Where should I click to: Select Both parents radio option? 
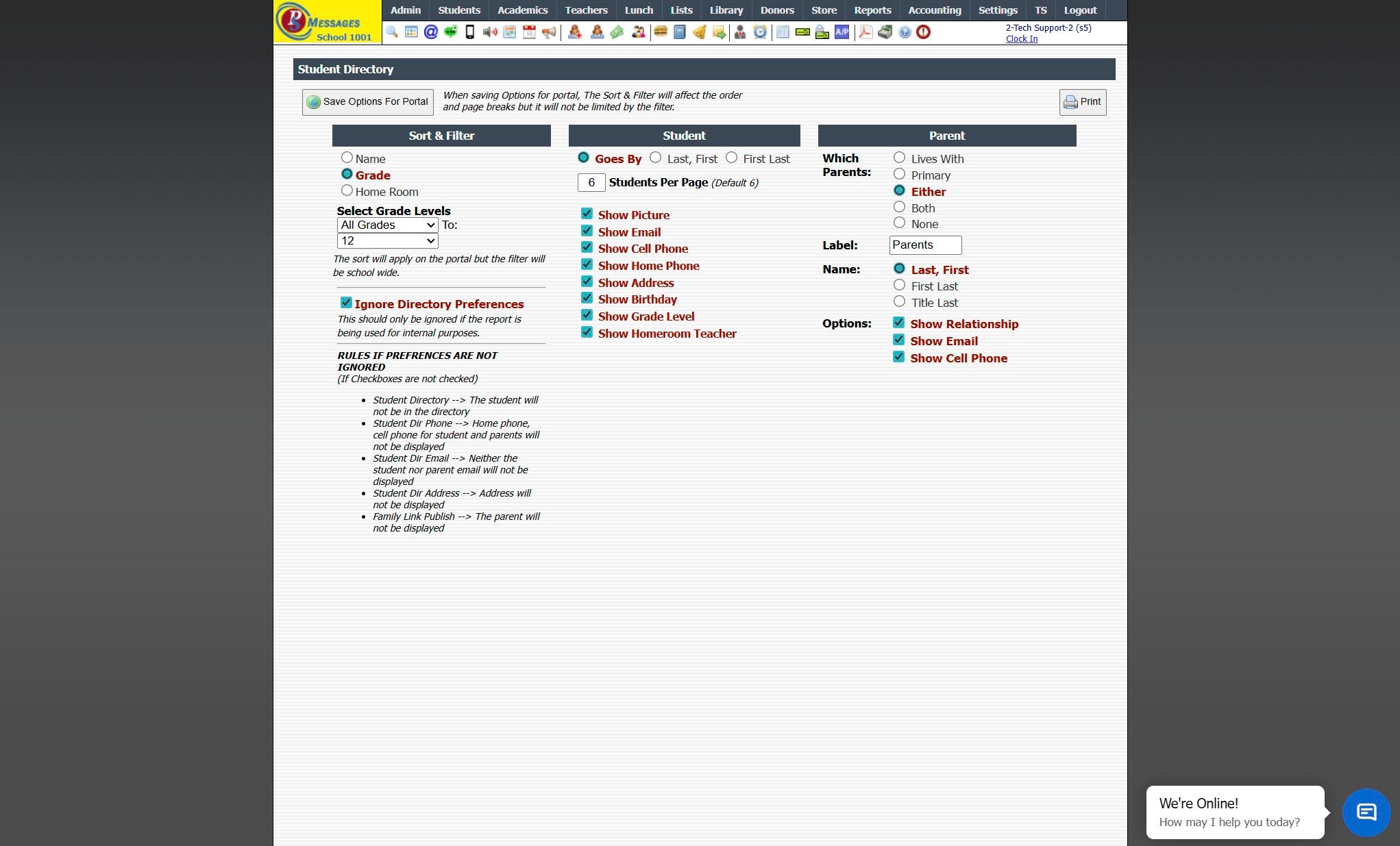(899, 207)
